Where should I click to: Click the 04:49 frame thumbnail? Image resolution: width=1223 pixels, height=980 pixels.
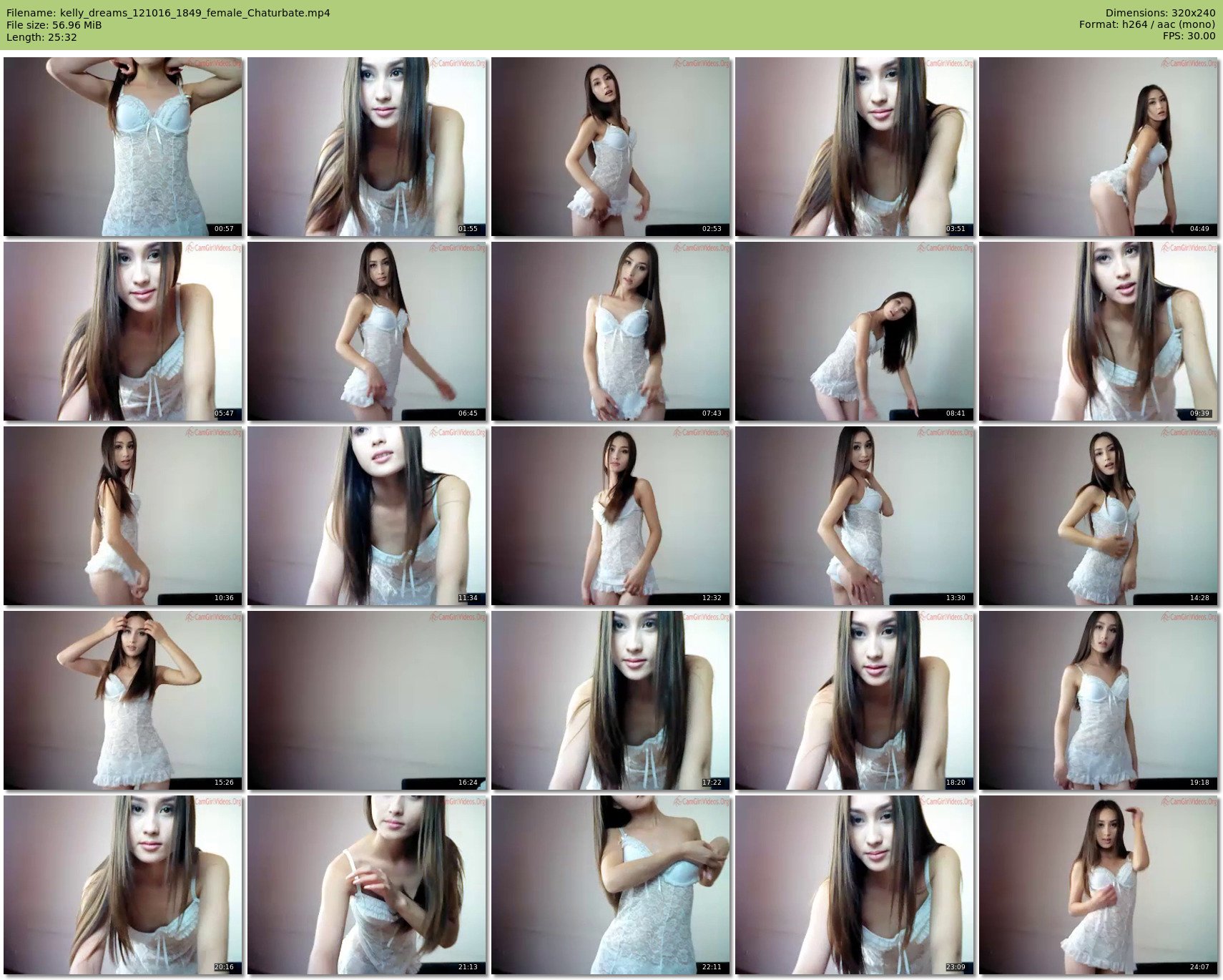1098,147
